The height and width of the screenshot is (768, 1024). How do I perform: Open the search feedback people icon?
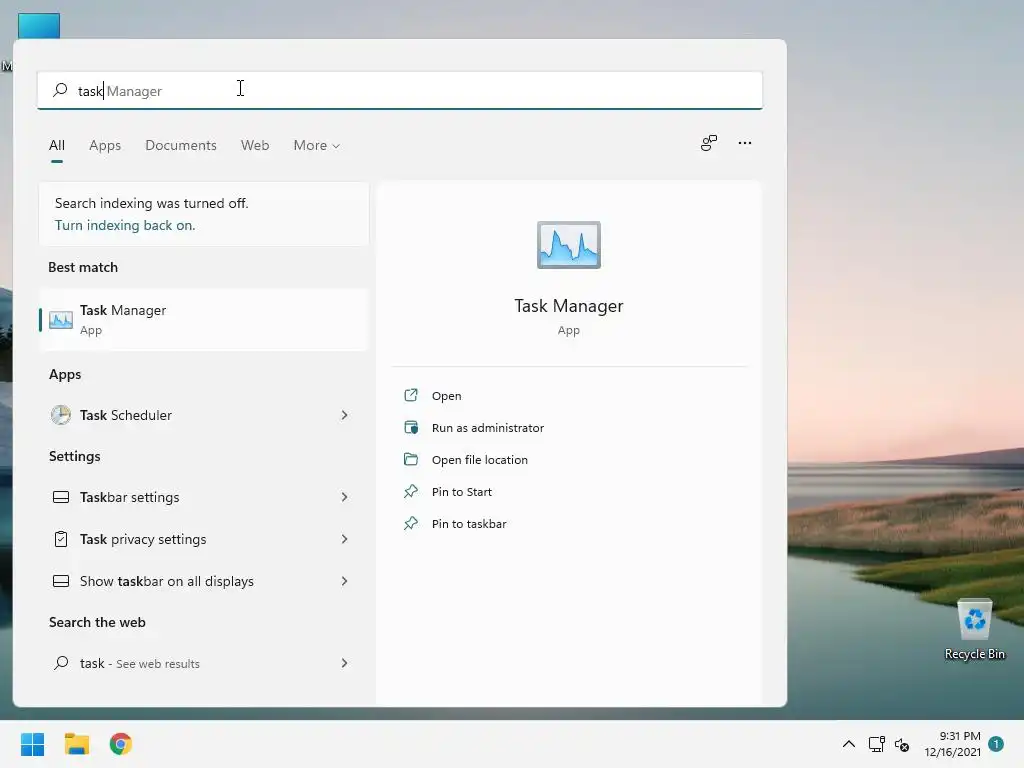tap(709, 143)
